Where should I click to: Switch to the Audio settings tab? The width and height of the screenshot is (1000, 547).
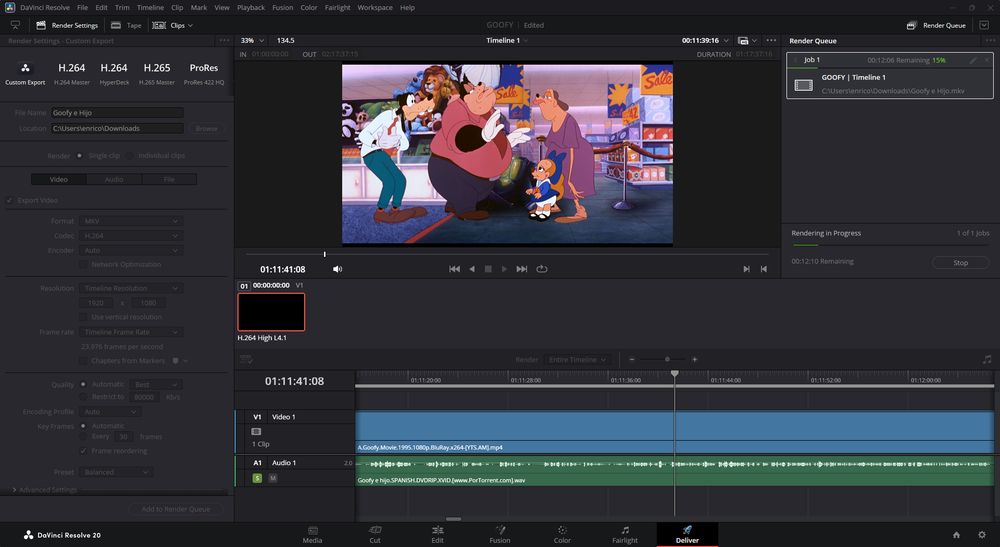pyautogui.click(x=114, y=179)
